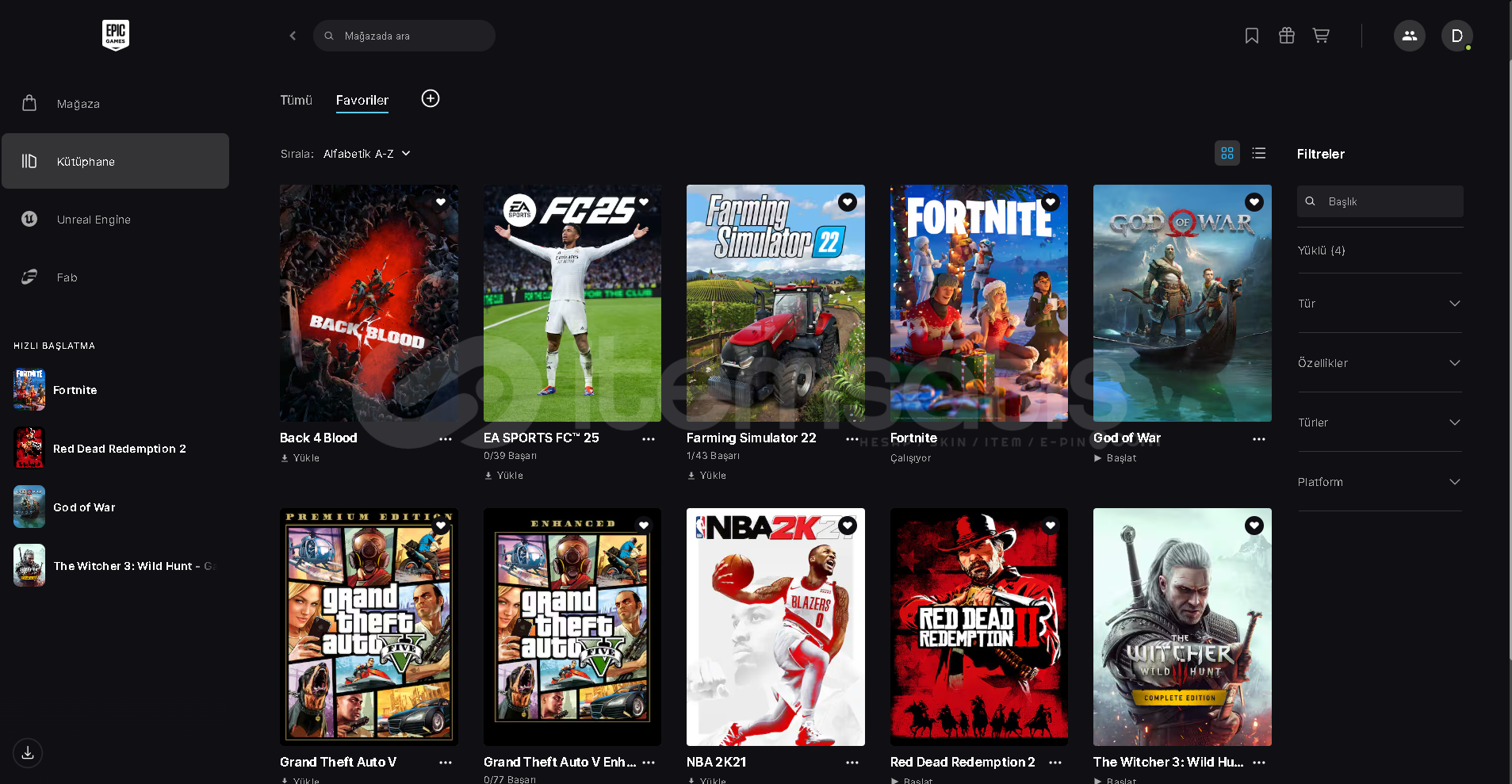
Task: Switch to grid view
Action: tap(1227, 153)
